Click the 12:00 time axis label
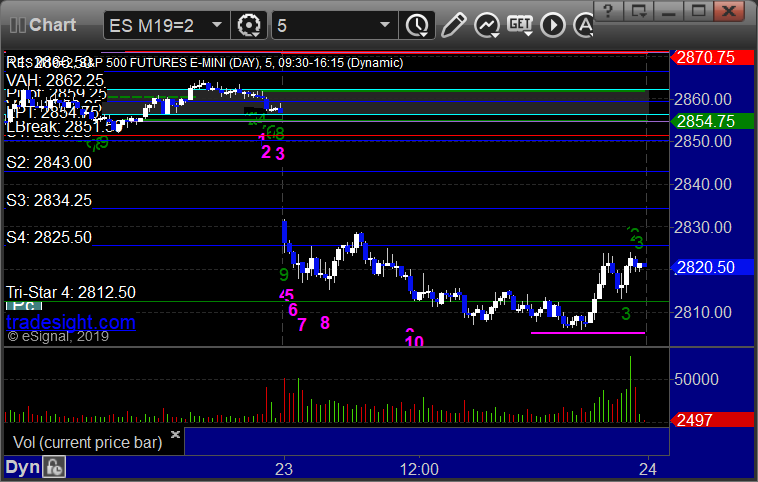758x482 pixels. click(419, 469)
